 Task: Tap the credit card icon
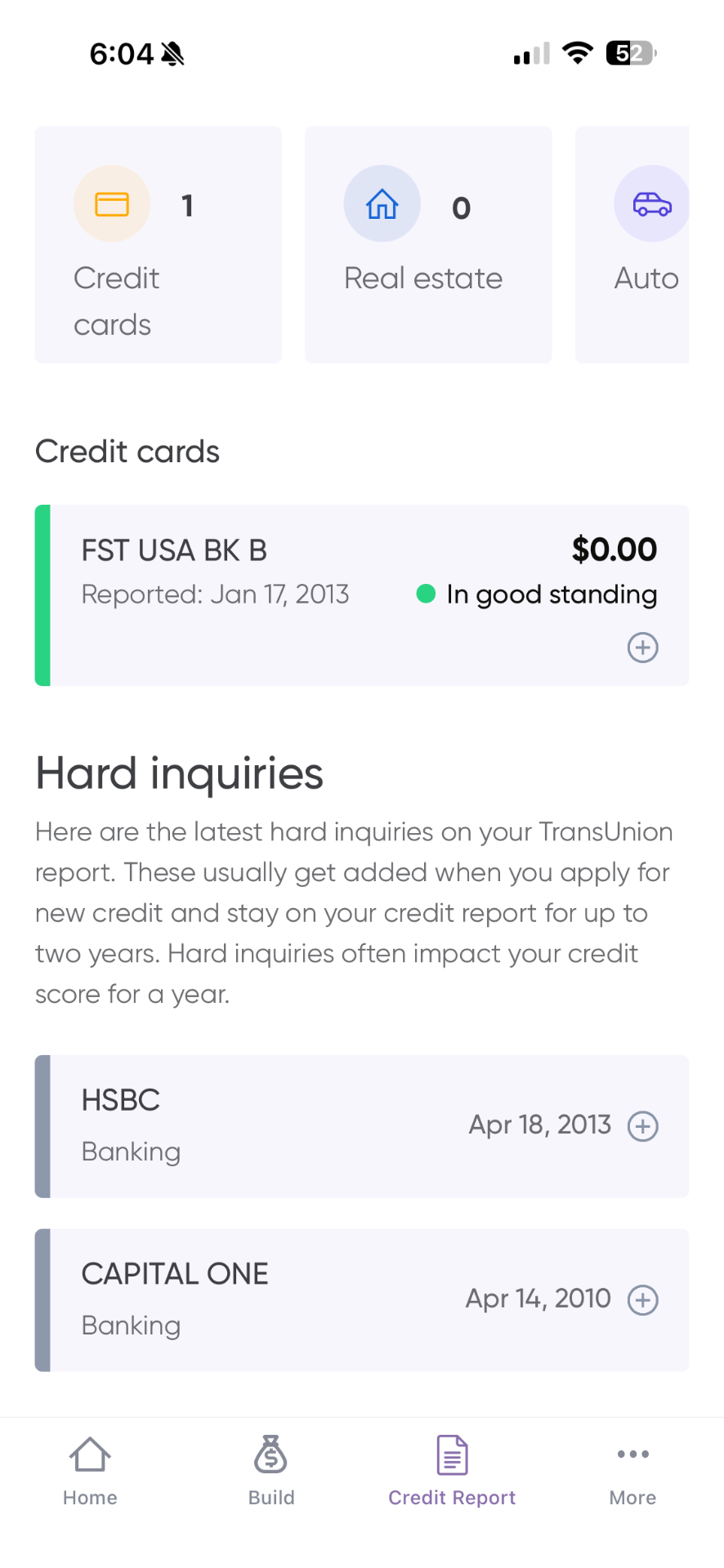point(112,203)
